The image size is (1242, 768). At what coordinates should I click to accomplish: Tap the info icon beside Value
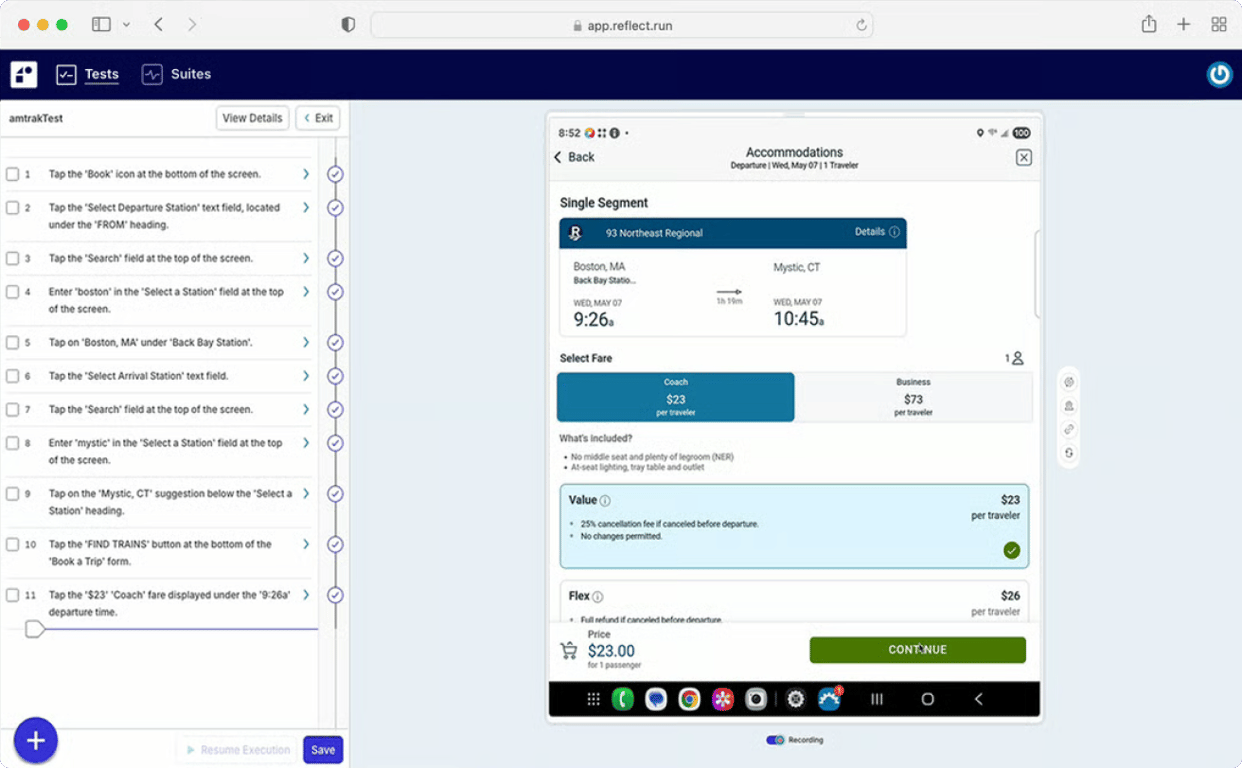pos(605,501)
